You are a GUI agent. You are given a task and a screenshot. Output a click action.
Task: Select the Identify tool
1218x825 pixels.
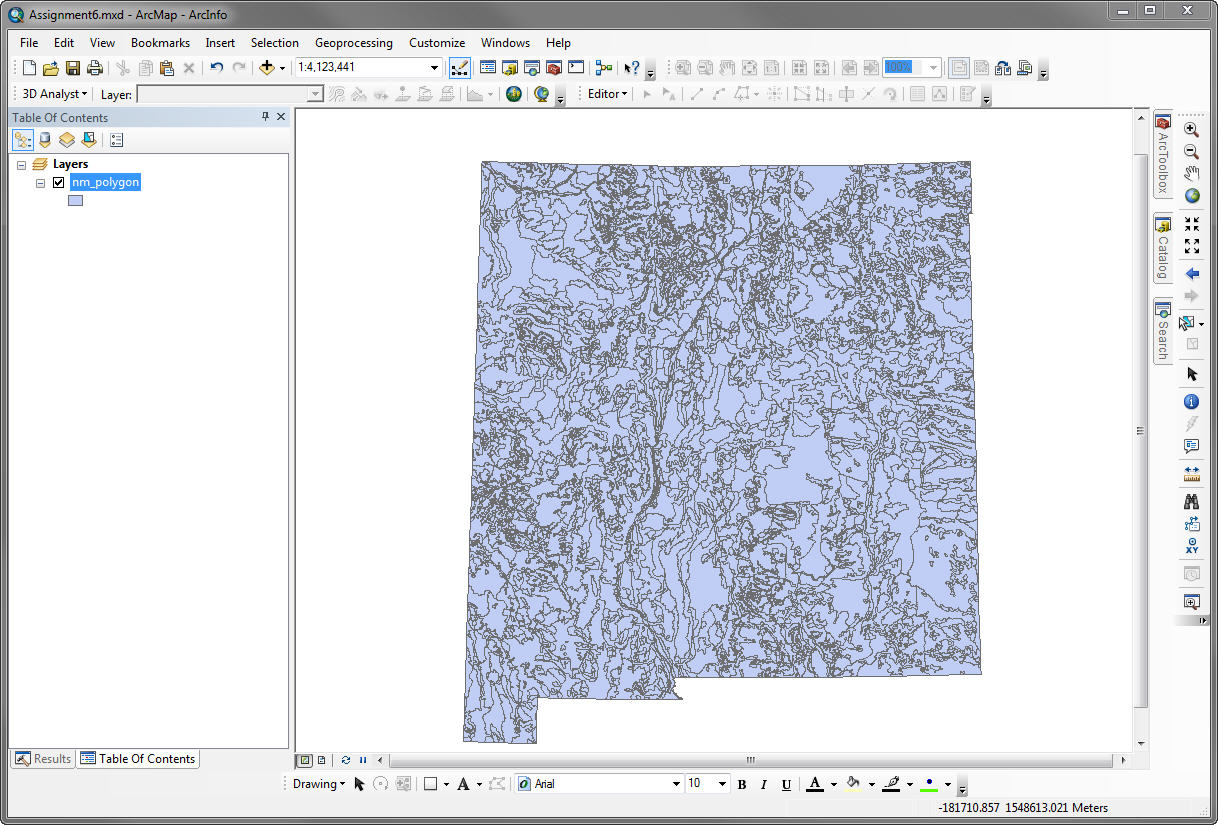tap(1191, 402)
